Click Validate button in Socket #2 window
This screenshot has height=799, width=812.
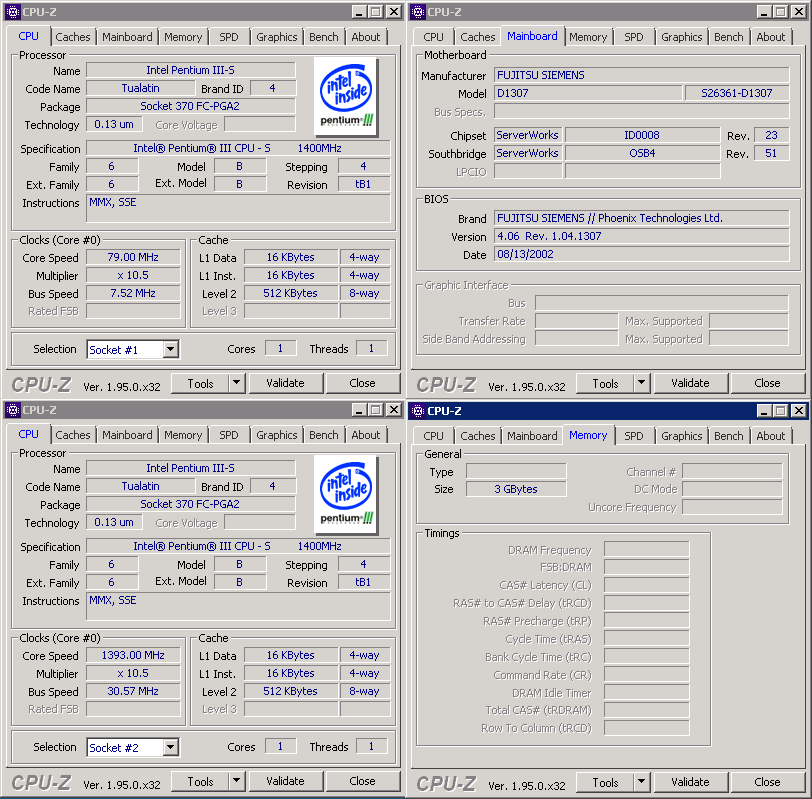coord(285,781)
